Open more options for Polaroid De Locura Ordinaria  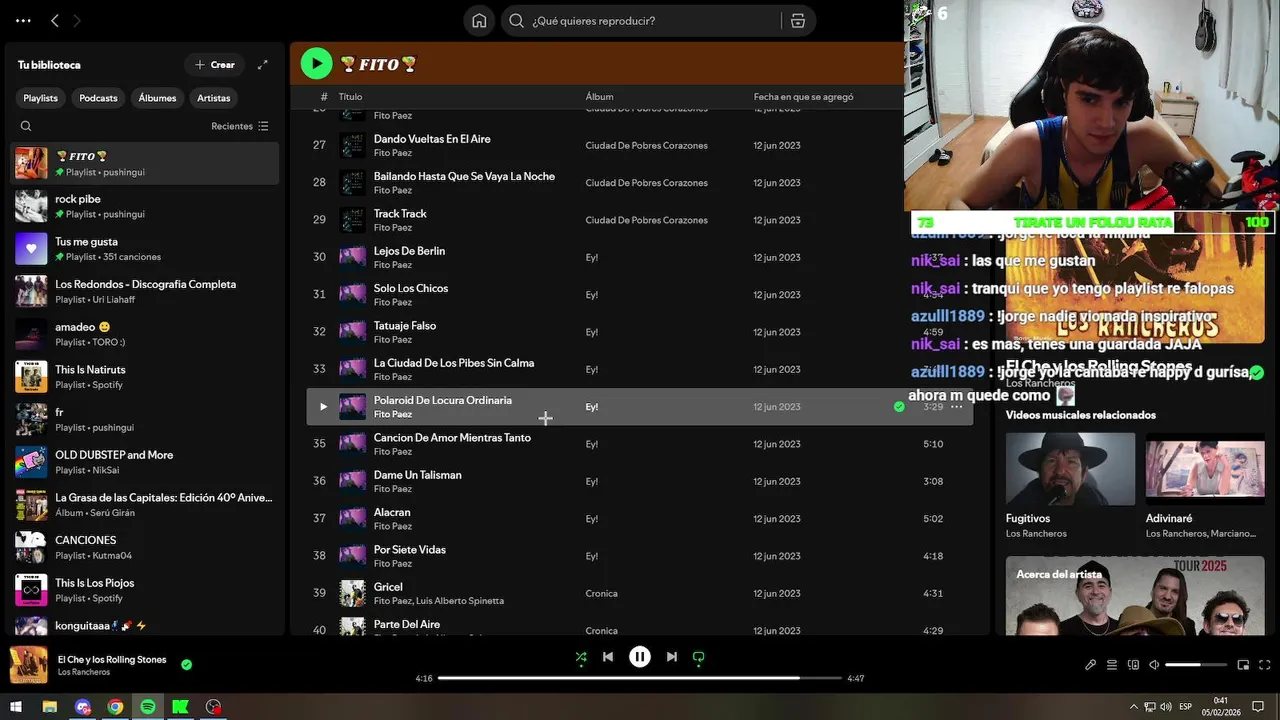957,407
